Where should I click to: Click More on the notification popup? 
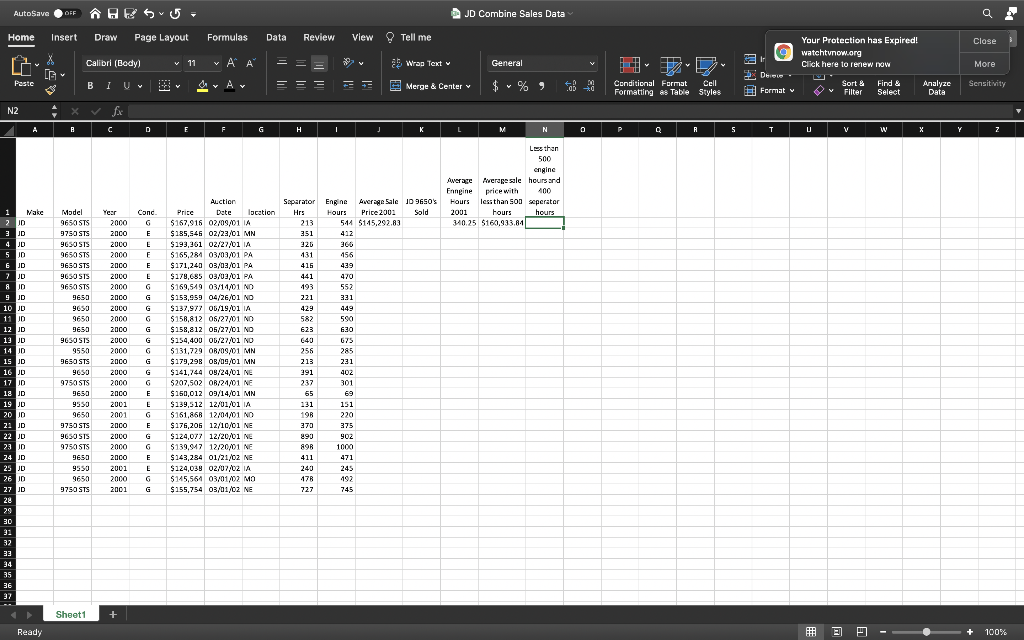(984, 64)
